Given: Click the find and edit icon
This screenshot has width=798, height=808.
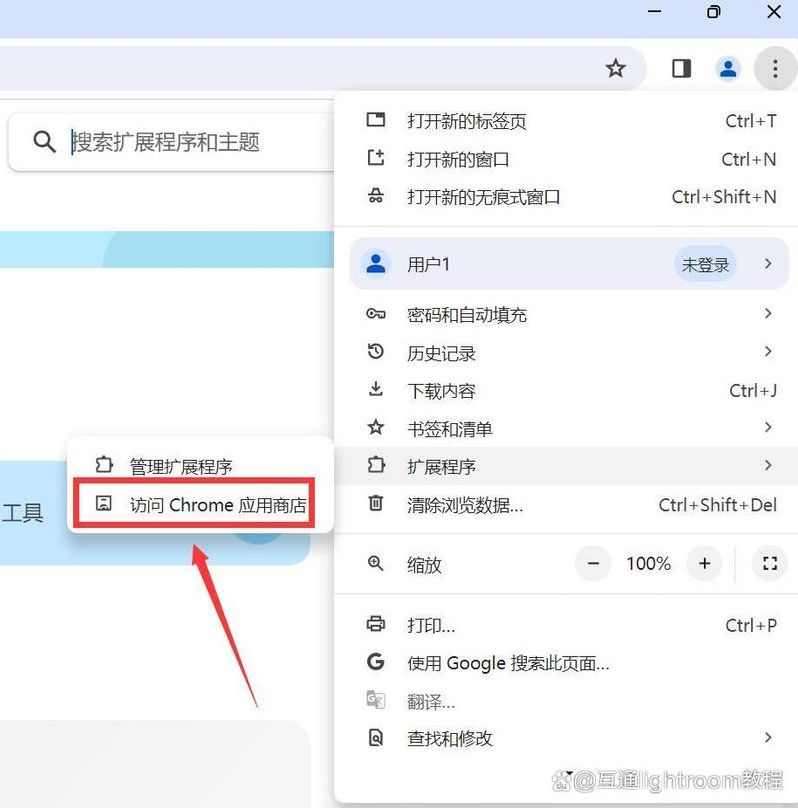Looking at the screenshot, I should pos(376,737).
